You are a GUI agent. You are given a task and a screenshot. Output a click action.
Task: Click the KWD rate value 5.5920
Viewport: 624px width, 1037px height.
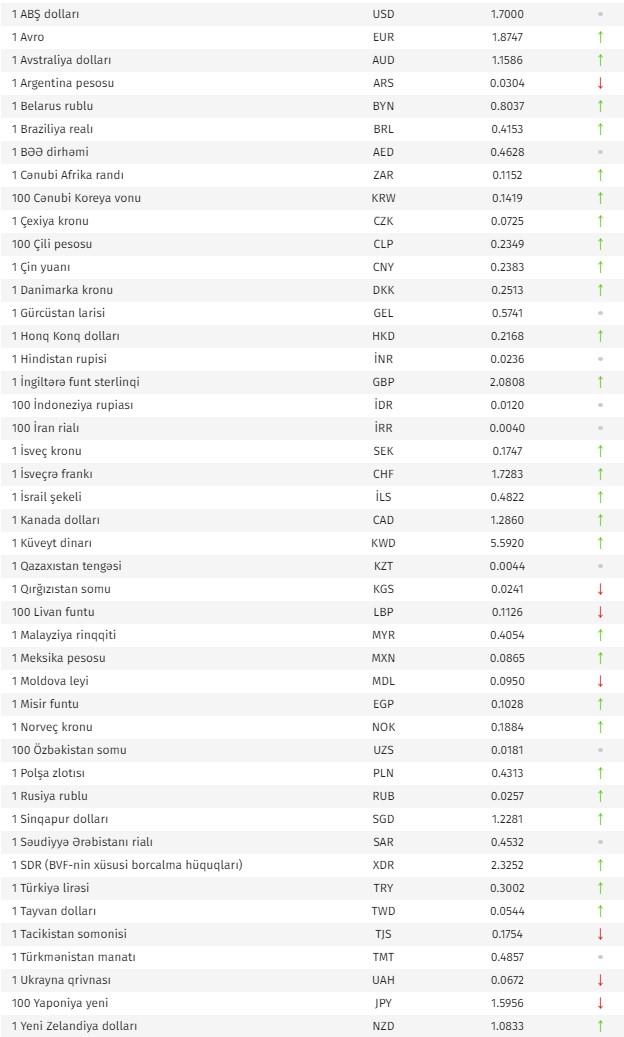pos(507,543)
